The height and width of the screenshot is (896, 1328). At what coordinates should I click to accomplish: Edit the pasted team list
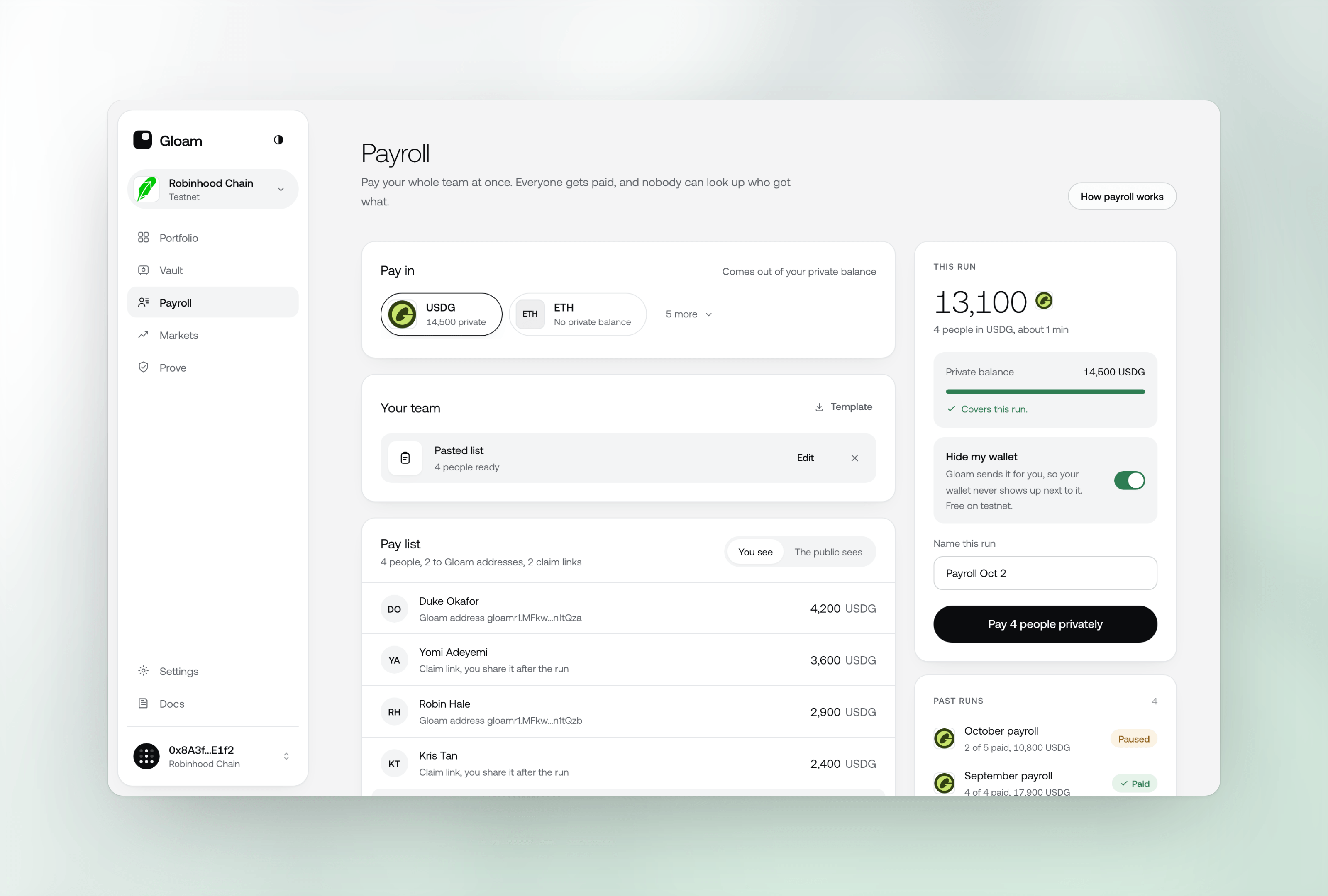(805, 458)
